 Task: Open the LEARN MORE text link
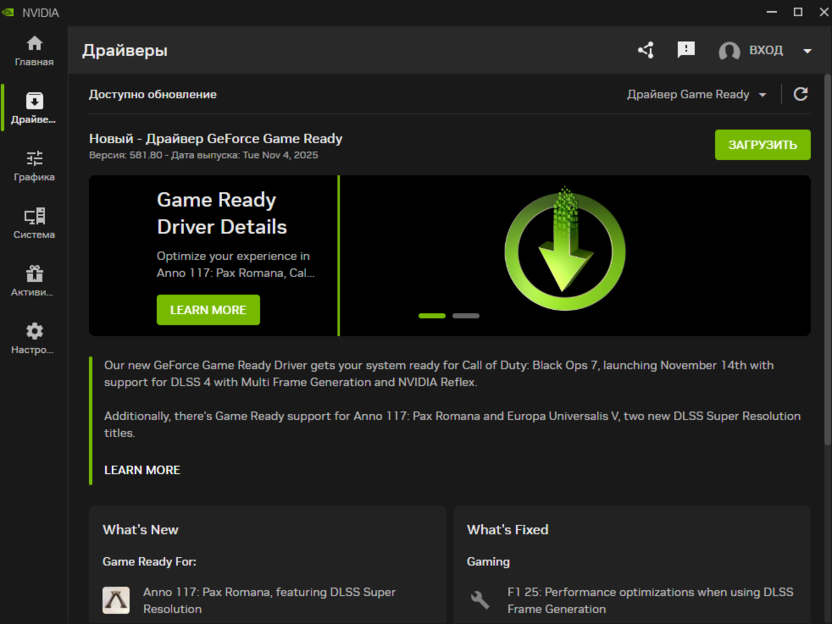pyautogui.click(x=142, y=470)
